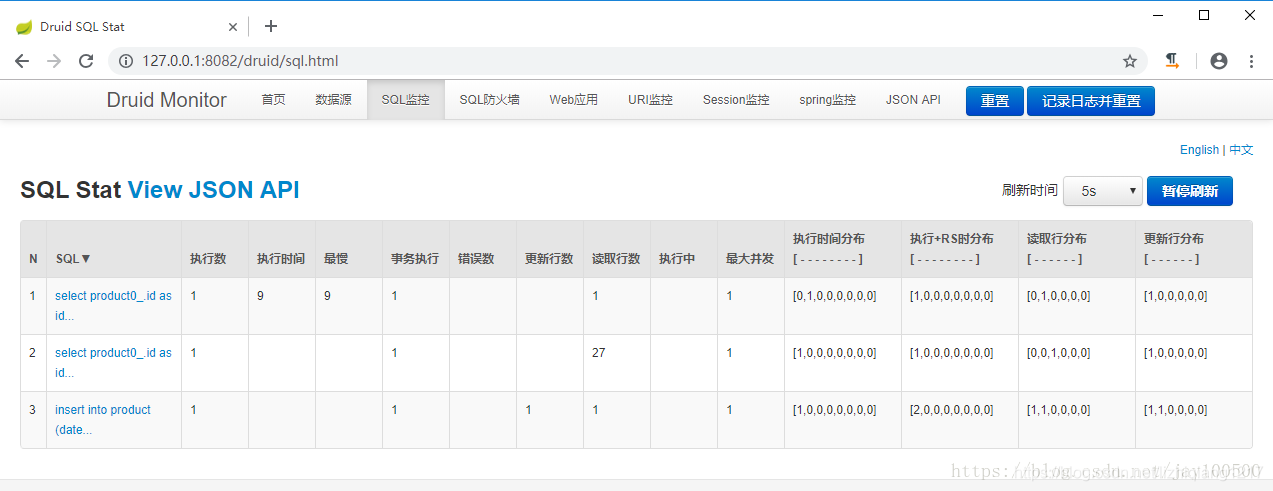Open insert into product SQL link

(103, 420)
